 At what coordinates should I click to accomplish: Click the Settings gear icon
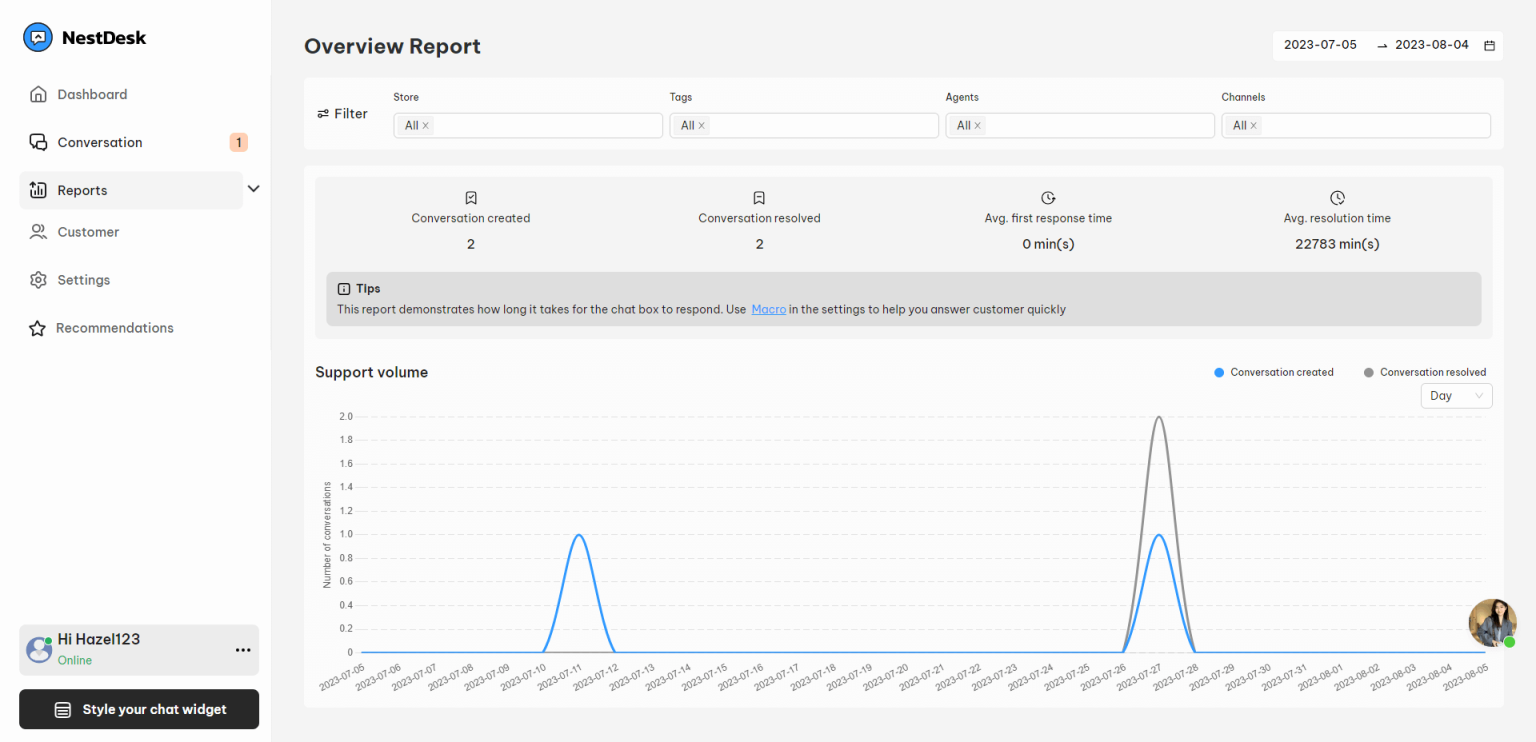coord(38,280)
